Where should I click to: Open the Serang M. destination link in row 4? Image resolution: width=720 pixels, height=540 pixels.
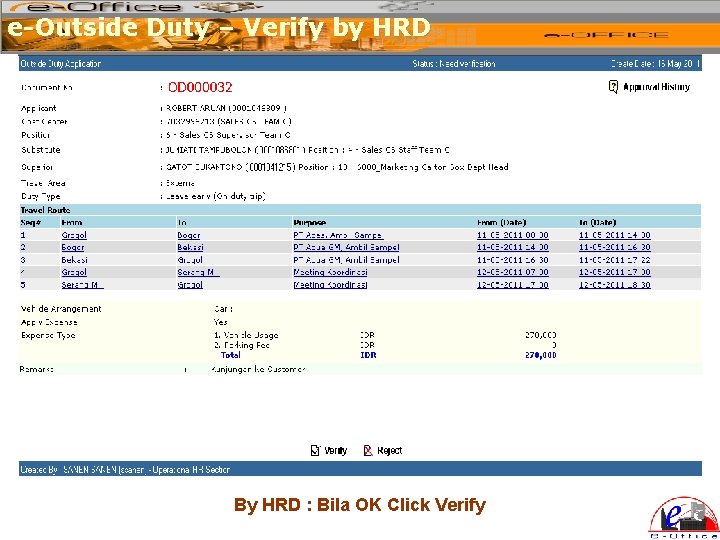(x=198, y=272)
